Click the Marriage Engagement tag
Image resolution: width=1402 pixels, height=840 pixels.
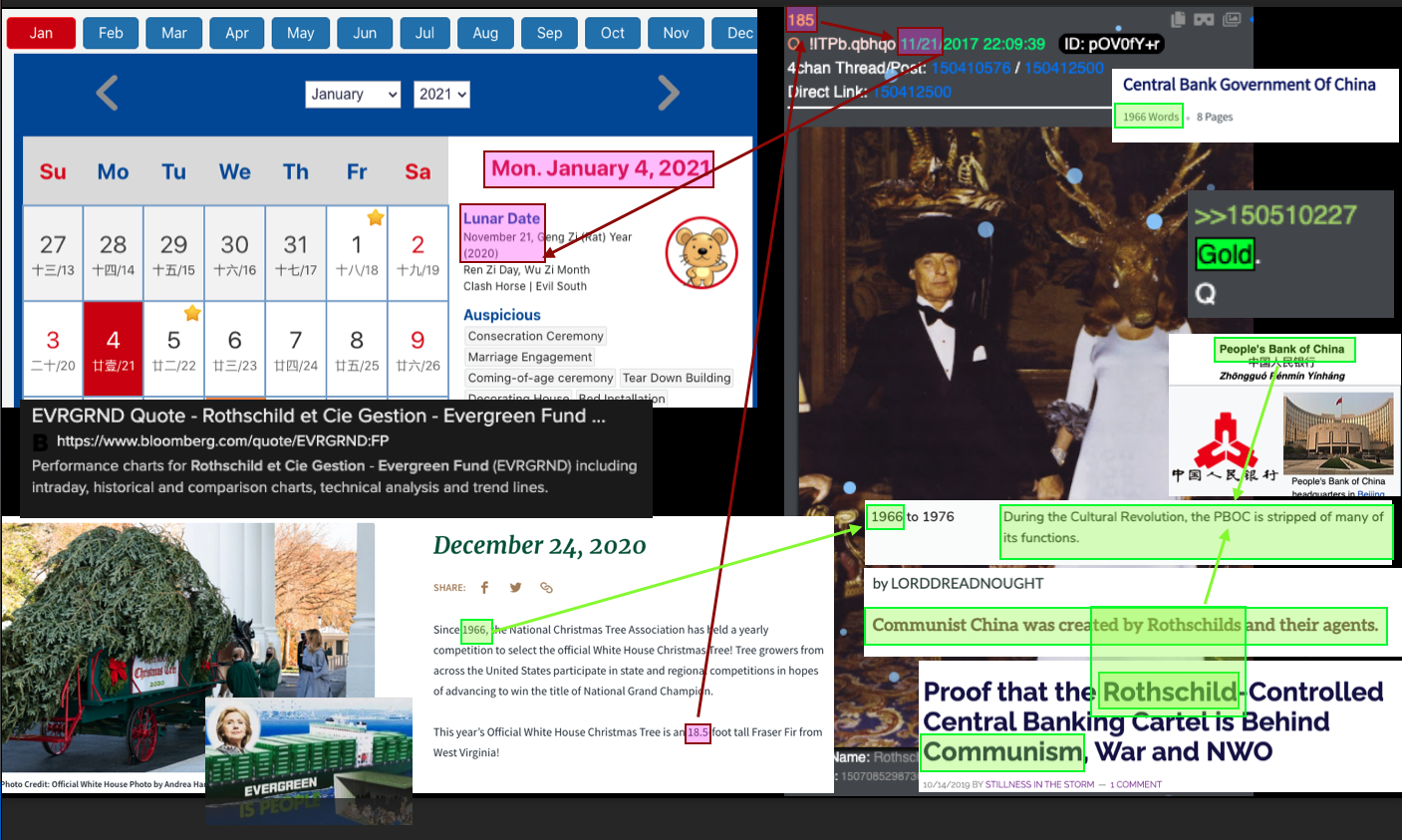(530, 357)
